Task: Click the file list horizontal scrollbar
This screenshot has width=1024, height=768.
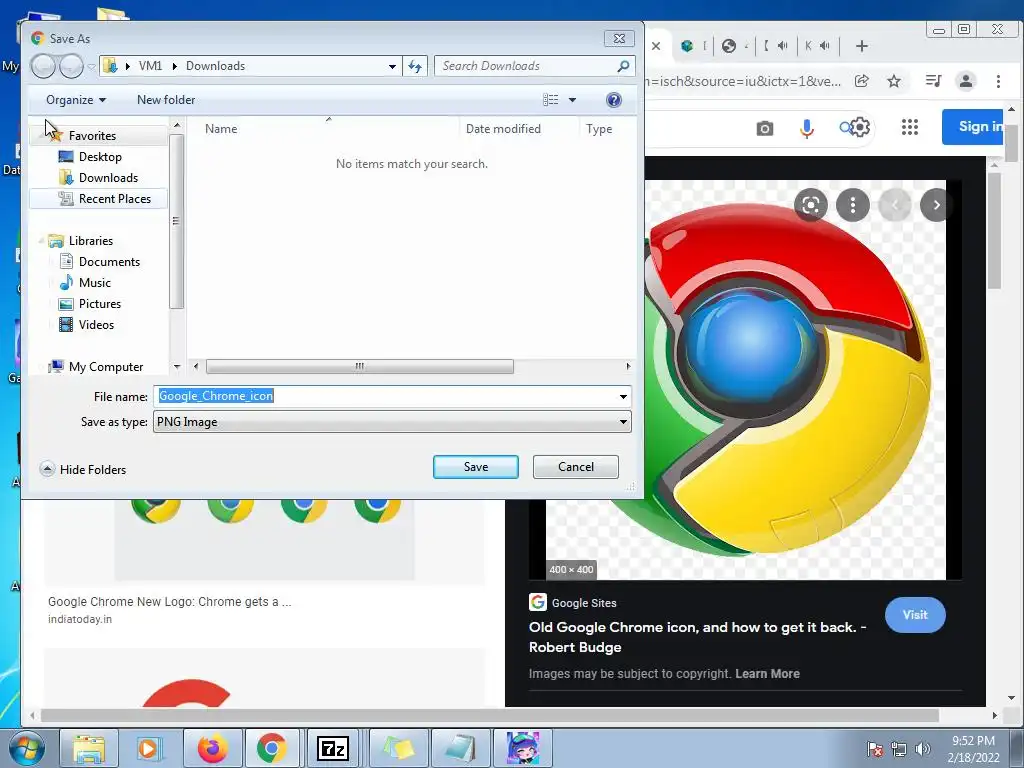Action: point(360,366)
